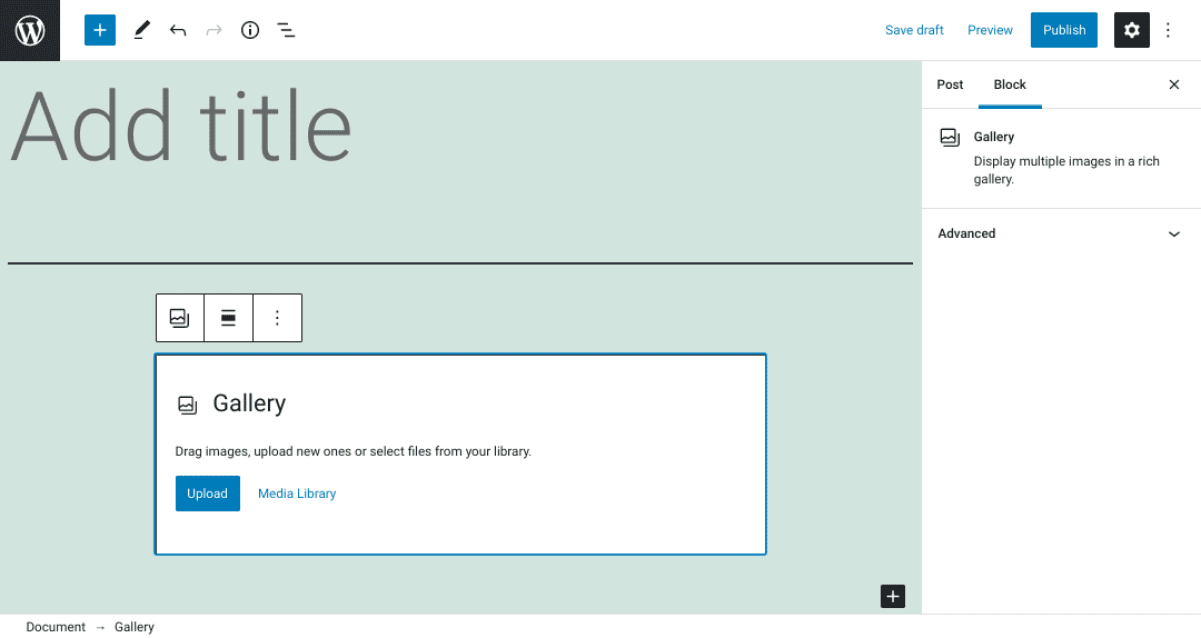Click the Redo arrow
This screenshot has width=1201, height=638.
pos(214,30)
